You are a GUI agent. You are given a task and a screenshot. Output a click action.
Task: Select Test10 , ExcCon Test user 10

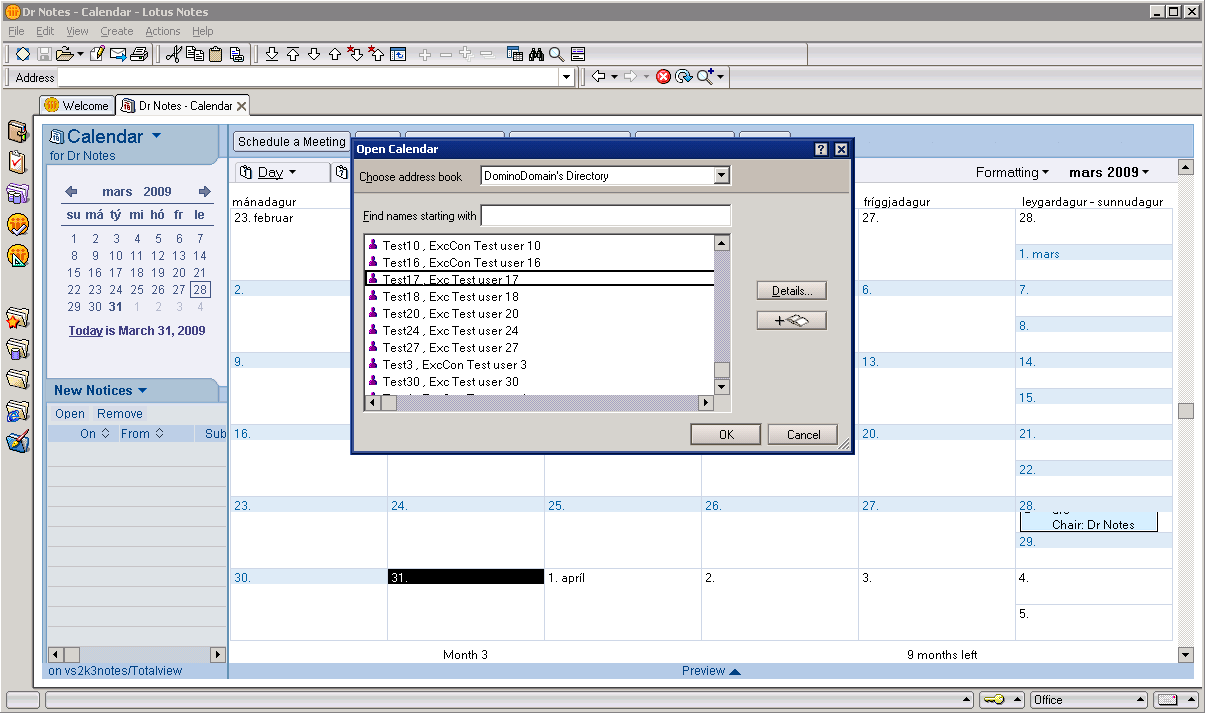[540, 246]
